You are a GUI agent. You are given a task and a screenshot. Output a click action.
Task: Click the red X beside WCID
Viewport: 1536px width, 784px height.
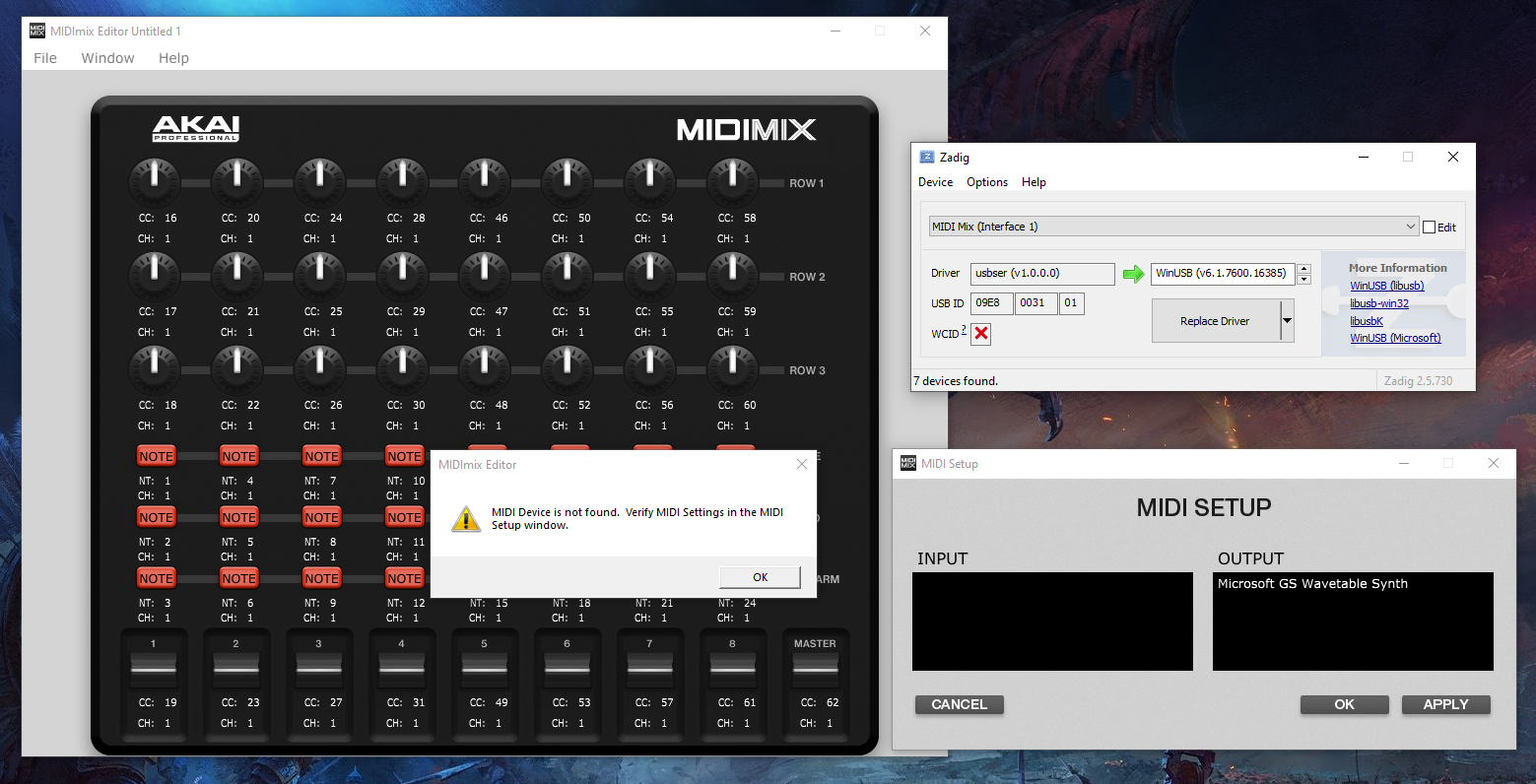click(980, 334)
